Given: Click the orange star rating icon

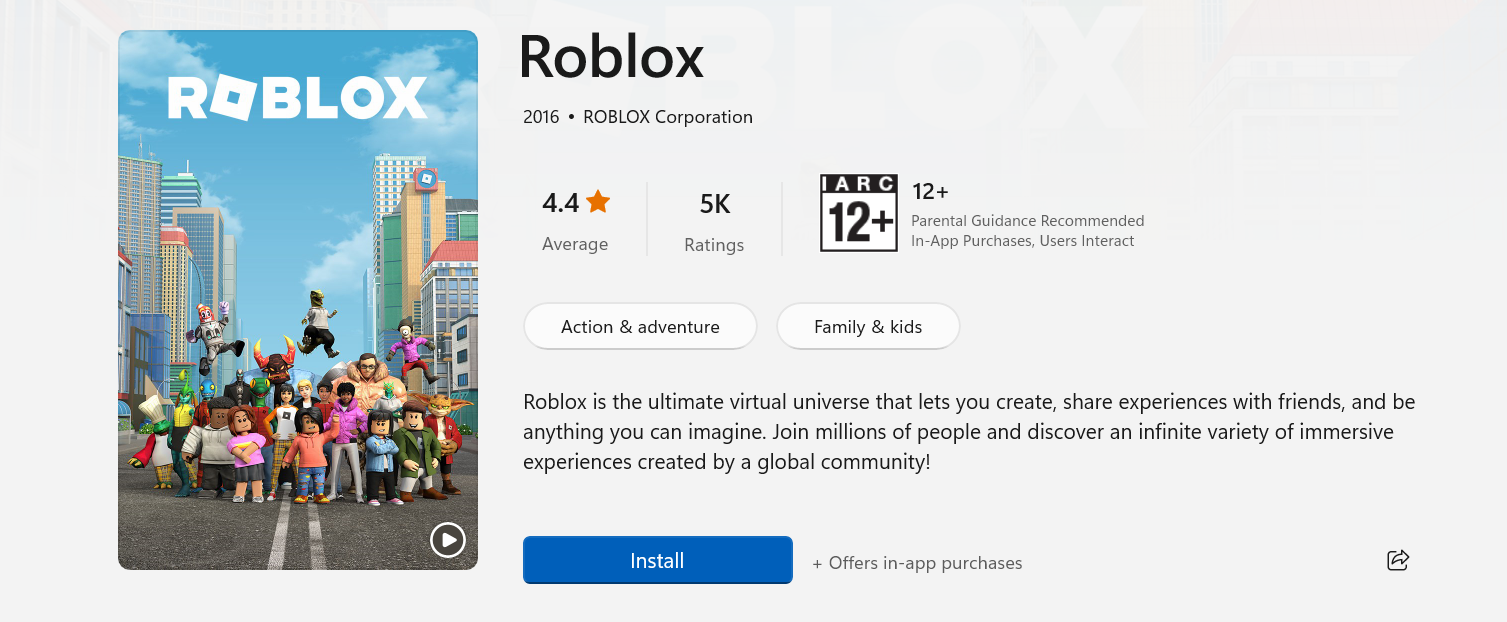Looking at the screenshot, I should coord(598,202).
